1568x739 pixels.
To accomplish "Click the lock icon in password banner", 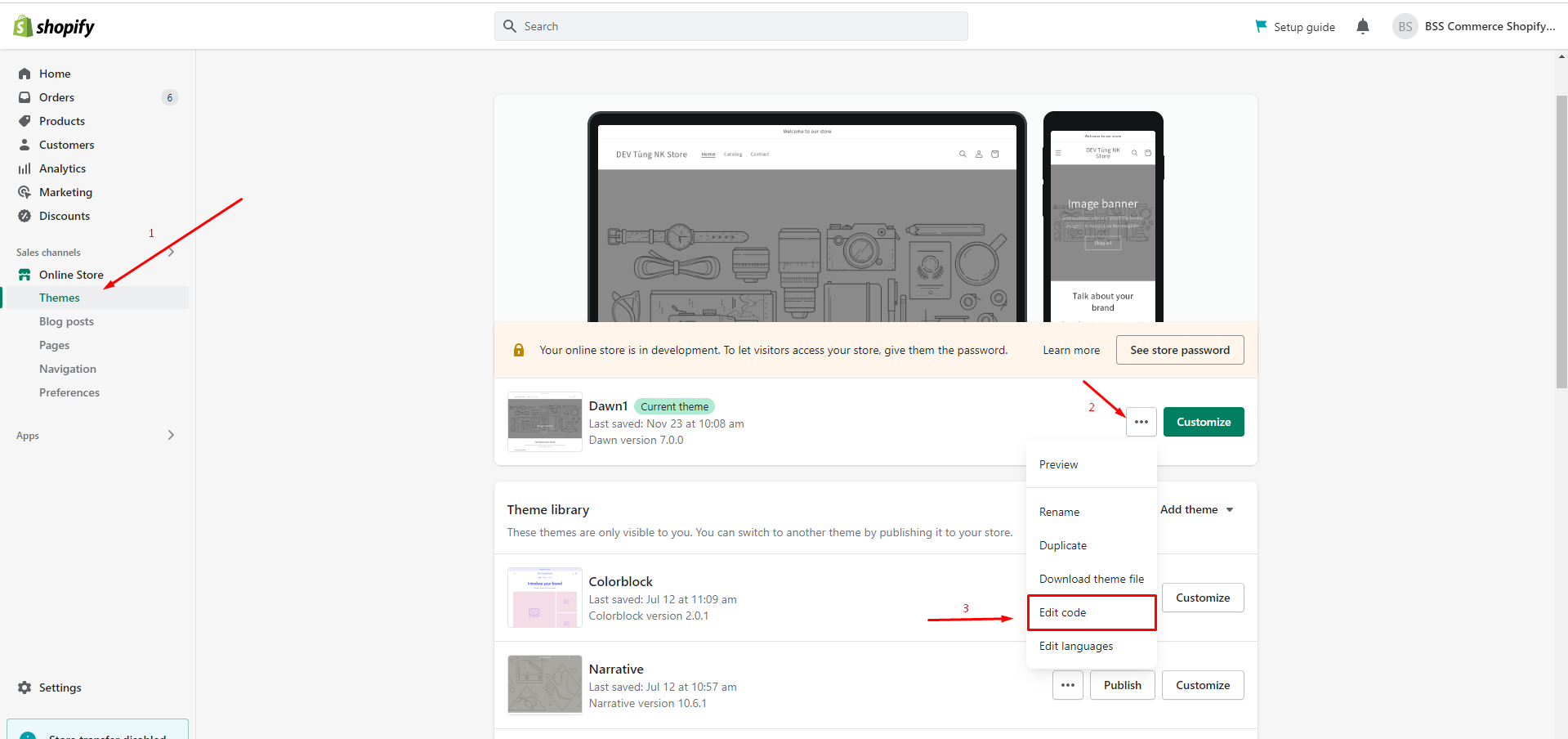I will pos(519,350).
